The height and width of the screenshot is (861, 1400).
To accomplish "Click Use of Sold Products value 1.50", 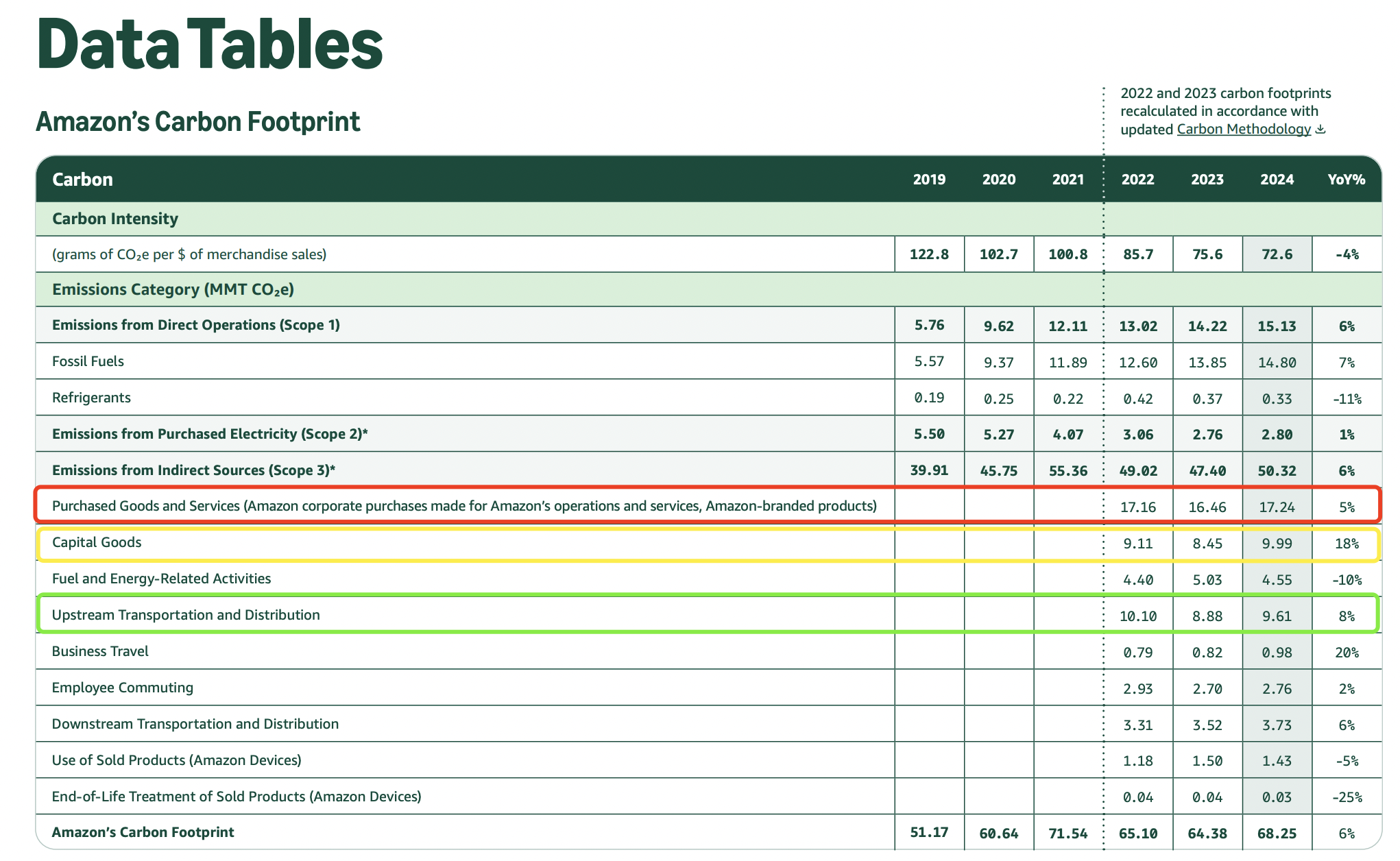I will [1207, 762].
